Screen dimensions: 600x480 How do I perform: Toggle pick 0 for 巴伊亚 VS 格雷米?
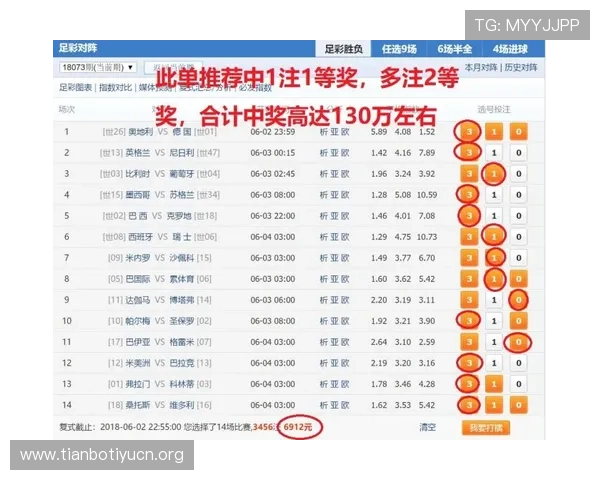[518, 342]
